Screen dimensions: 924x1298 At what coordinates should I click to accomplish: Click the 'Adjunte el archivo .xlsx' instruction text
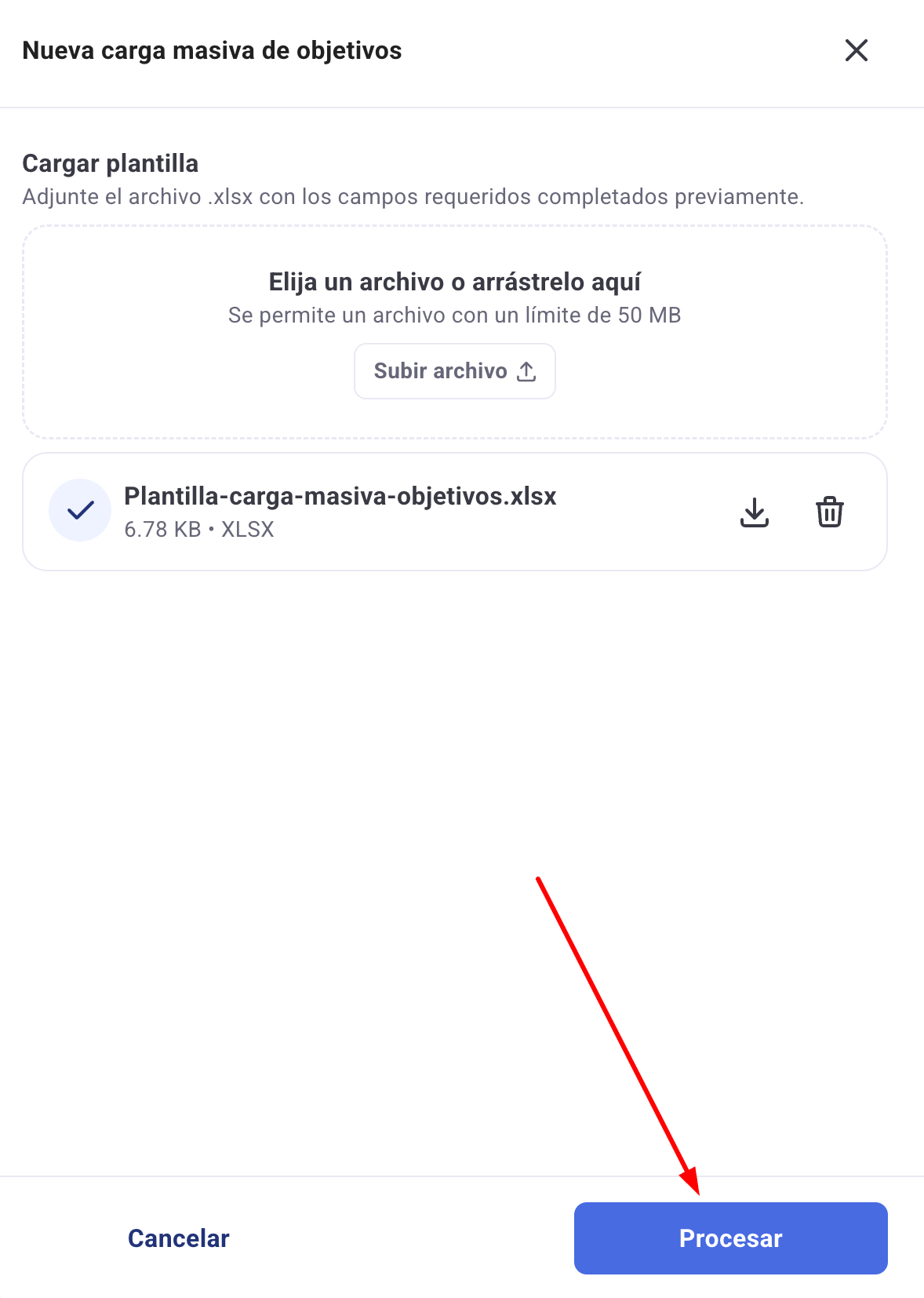click(413, 196)
